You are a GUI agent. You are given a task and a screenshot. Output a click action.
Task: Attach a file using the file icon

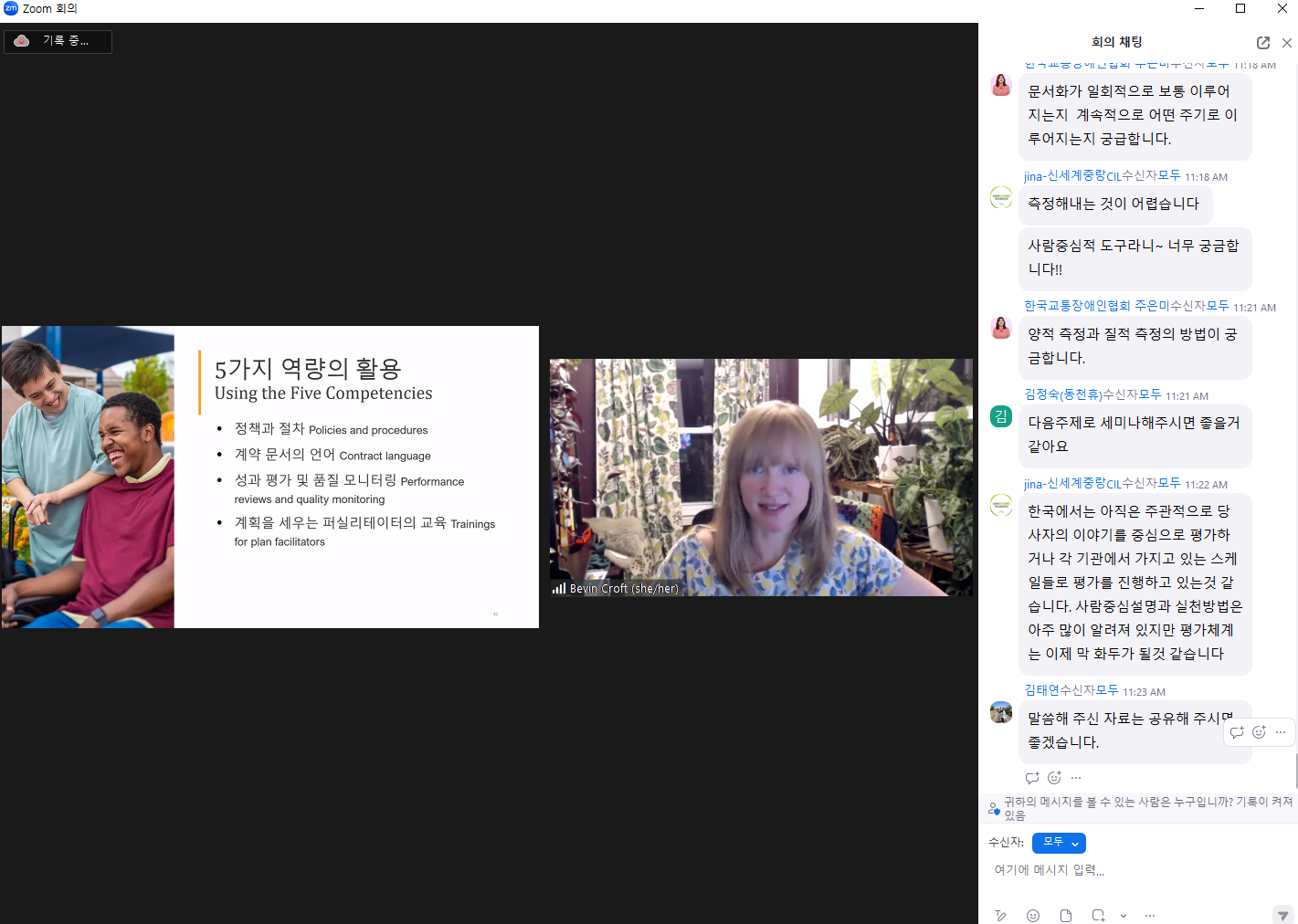(x=1066, y=916)
